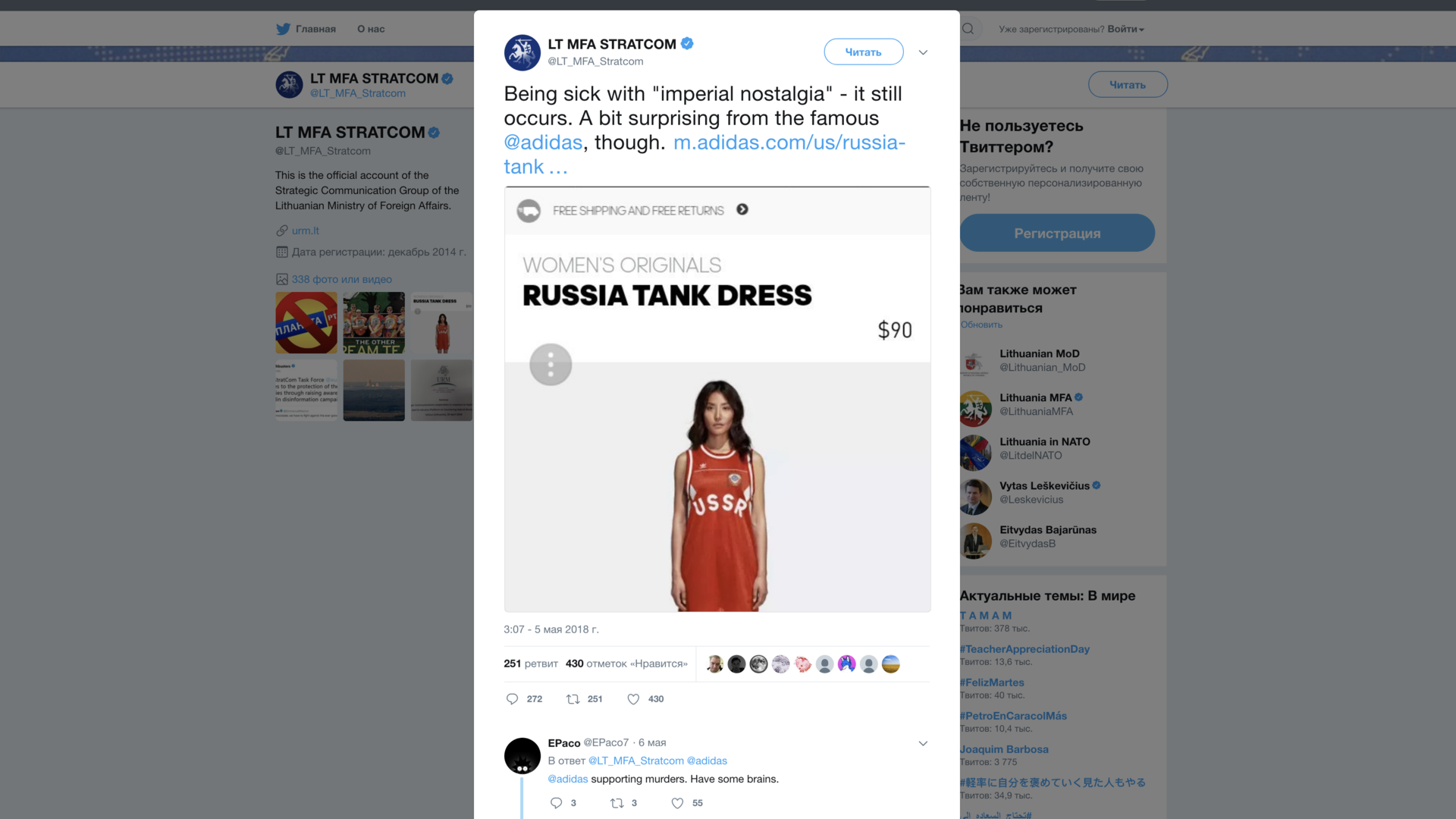Image resolution: width=1456 pixels, height=819 pixels.
Task: Follow the account with the tweet's Читать button
Action: (863, 52)
